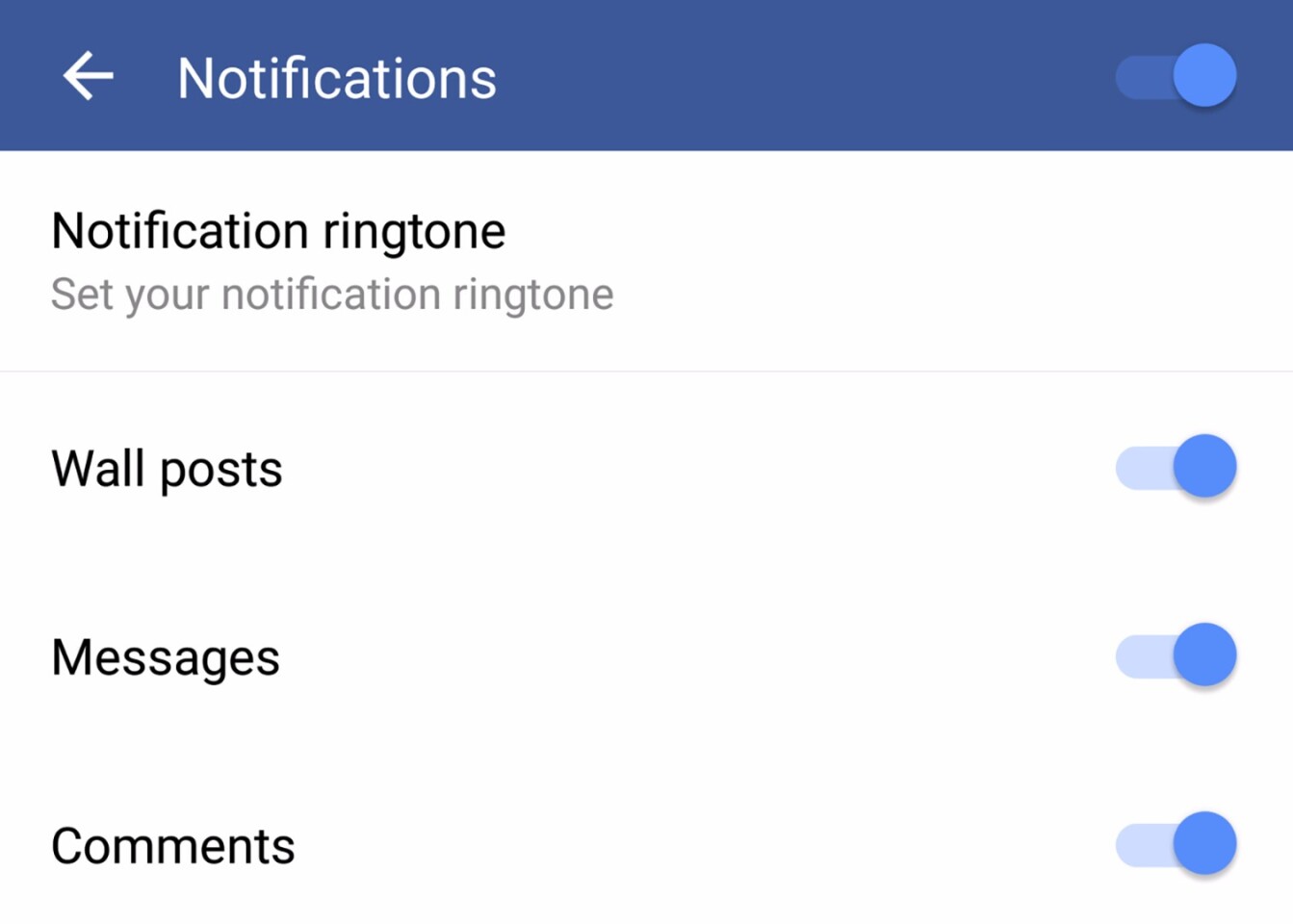Switch off Comments notifications toggle

(1176, 844)
